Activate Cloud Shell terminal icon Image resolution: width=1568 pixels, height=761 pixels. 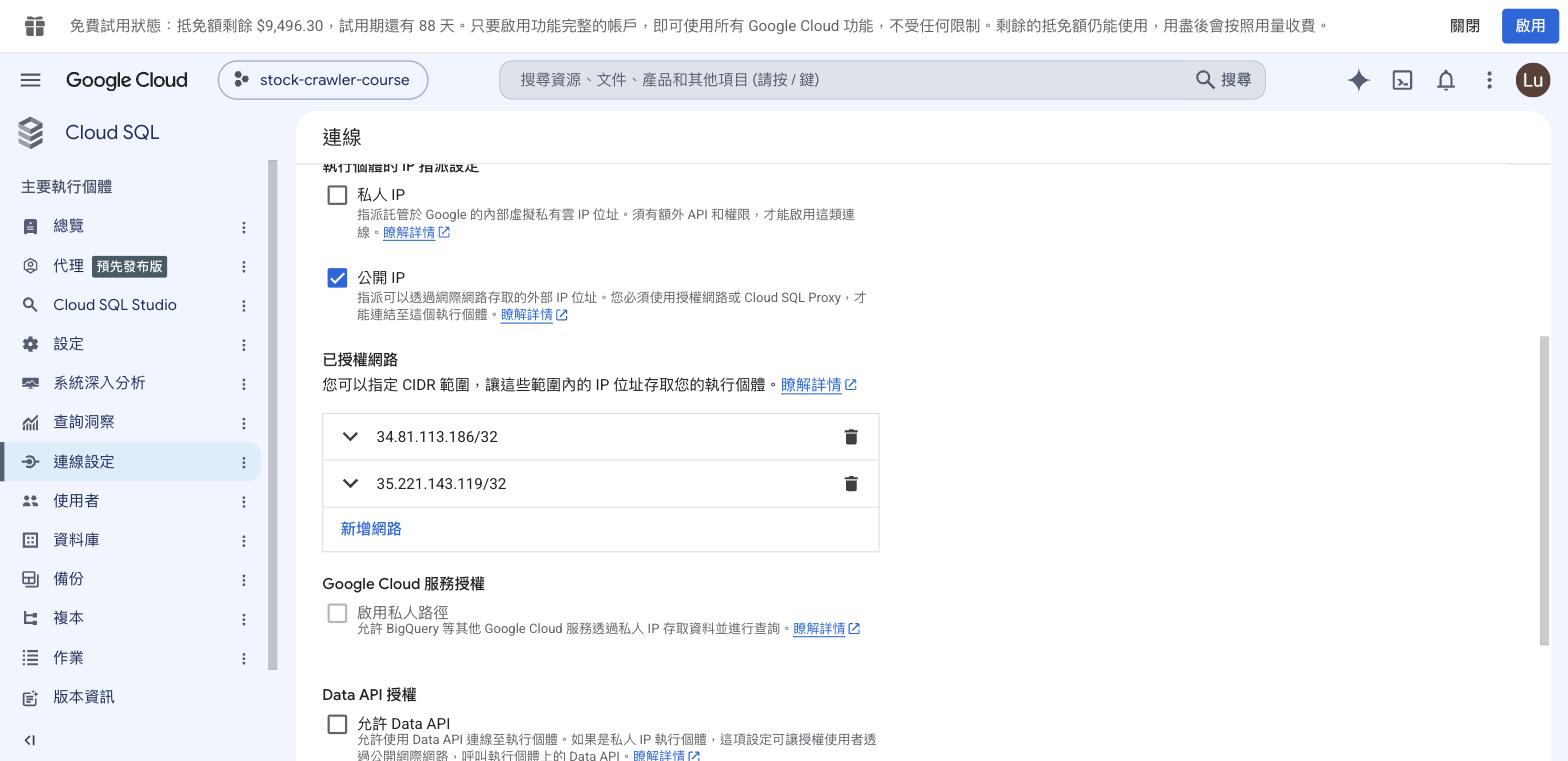(x=1402, y=80)
